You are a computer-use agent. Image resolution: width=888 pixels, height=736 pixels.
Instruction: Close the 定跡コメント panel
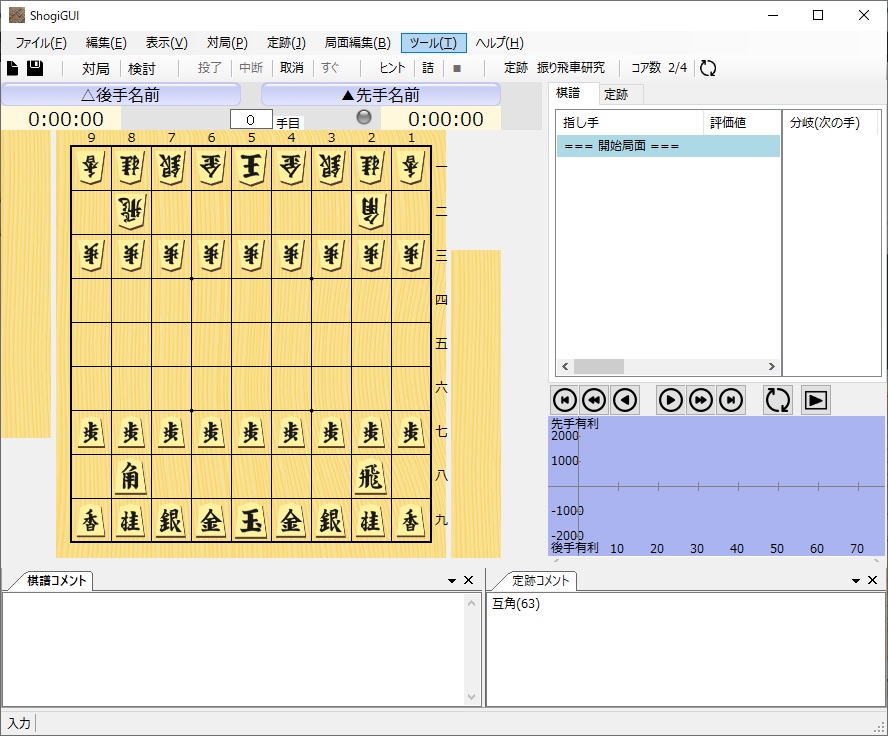click(x=872, y=580)
